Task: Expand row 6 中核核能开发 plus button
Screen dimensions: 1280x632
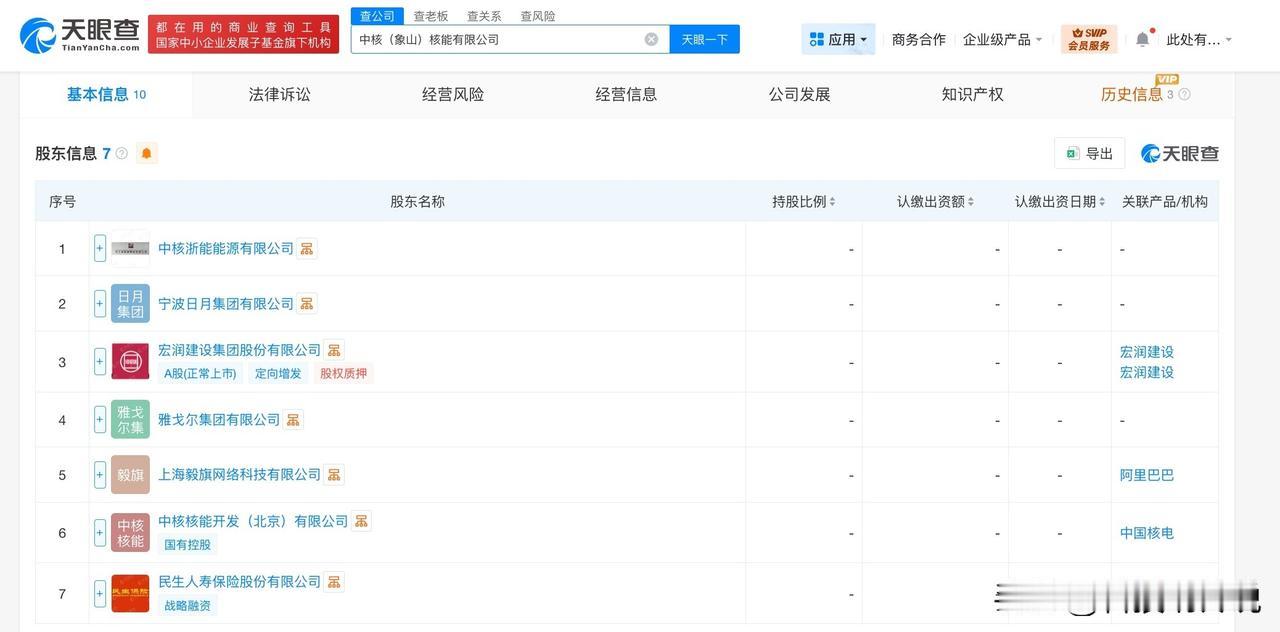Action: pyautogui.click(x=100, y=533)
